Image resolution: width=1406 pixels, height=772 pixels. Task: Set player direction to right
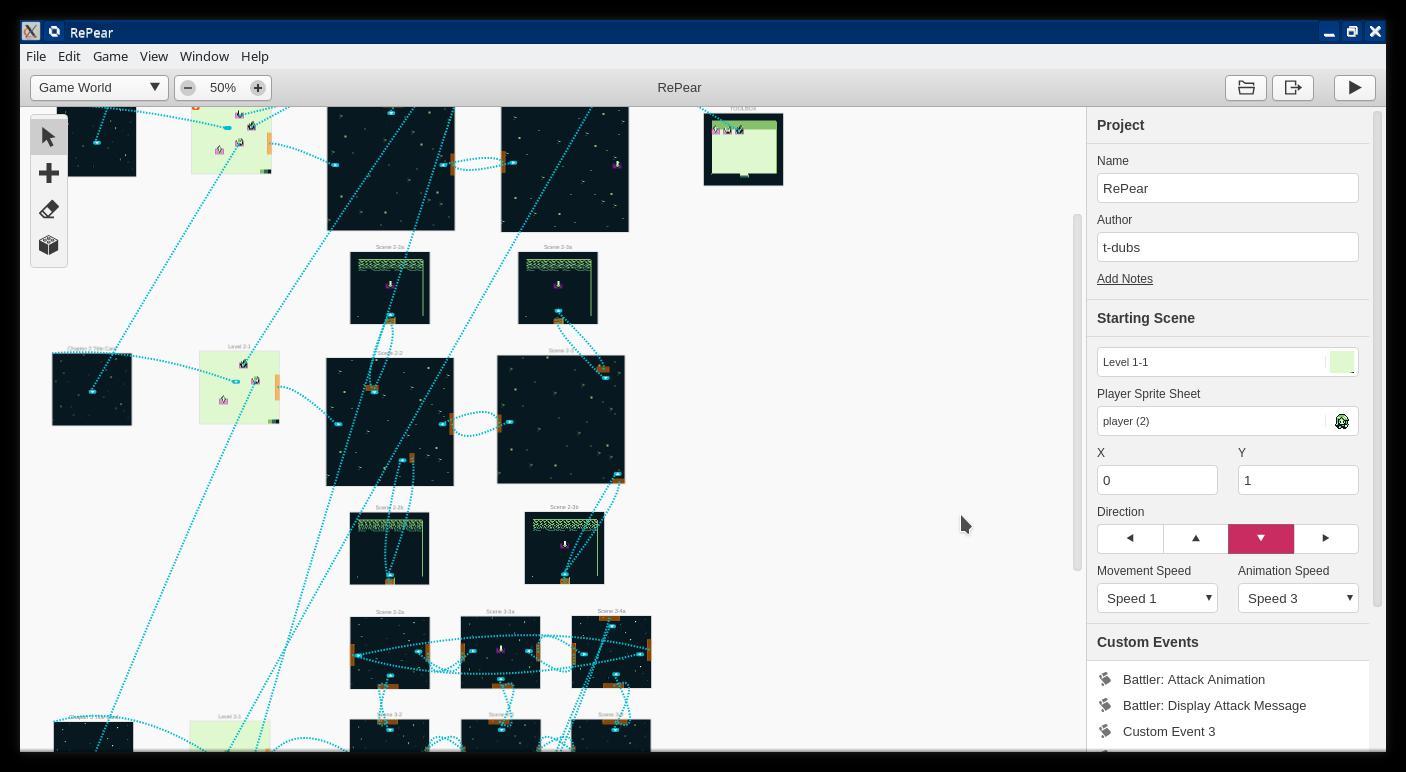point(1325,538)
